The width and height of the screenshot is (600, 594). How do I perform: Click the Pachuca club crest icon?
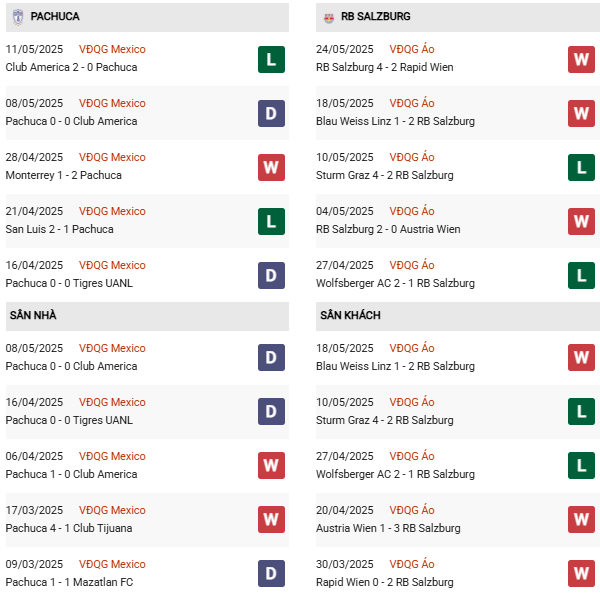pos(18,17)
